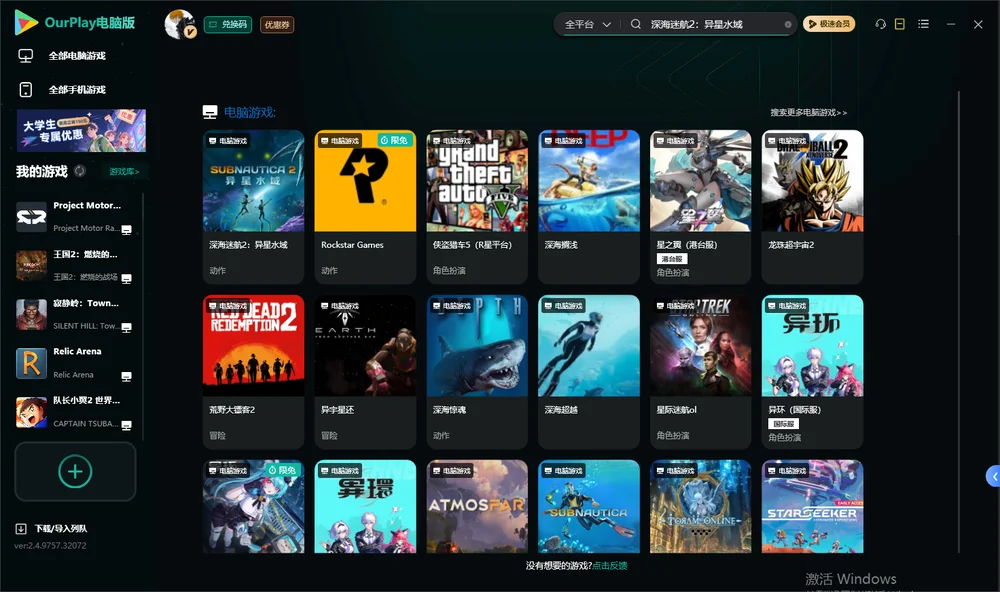Open 游戏库 link in my games
This screenshot has height=592, width=1000.
124,172
